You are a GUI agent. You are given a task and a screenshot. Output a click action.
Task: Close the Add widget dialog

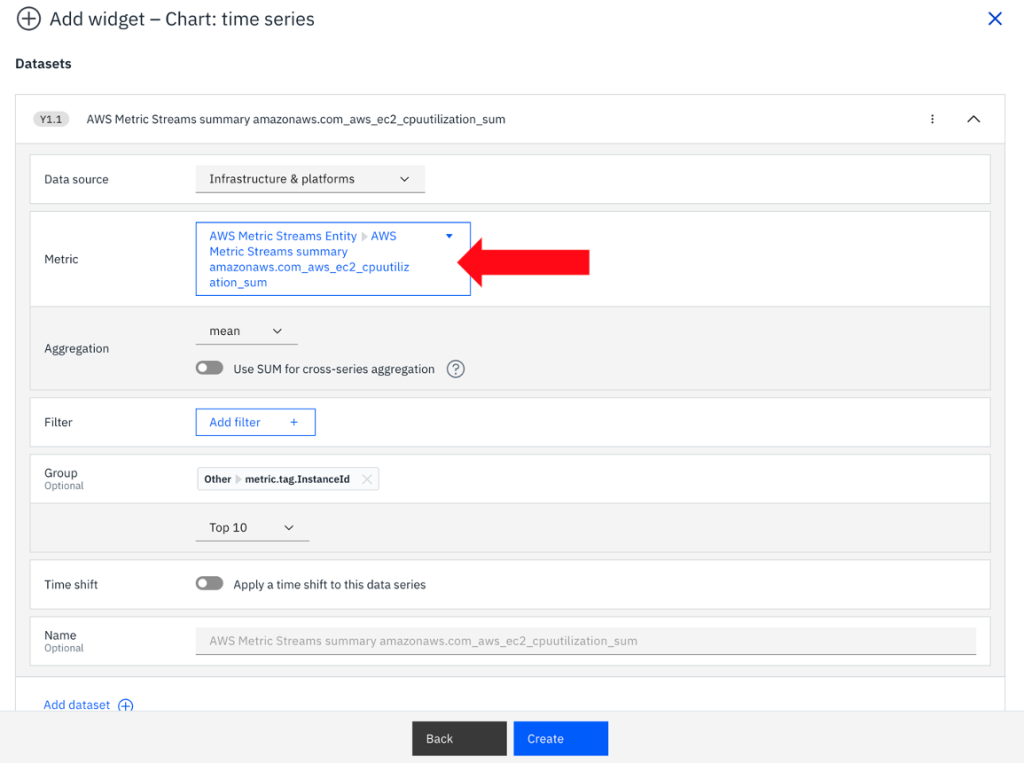(995, 18)
